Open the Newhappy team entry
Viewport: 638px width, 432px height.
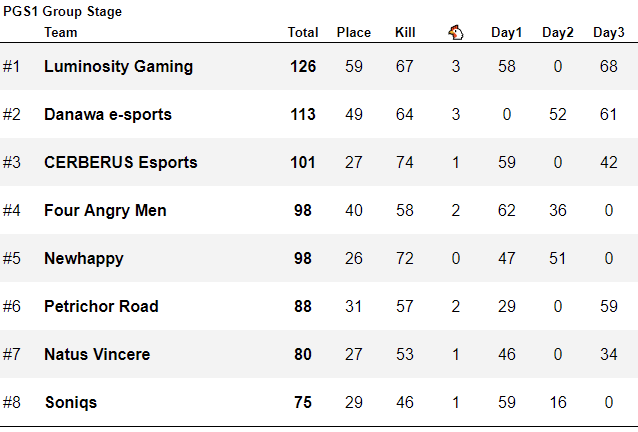84,259
